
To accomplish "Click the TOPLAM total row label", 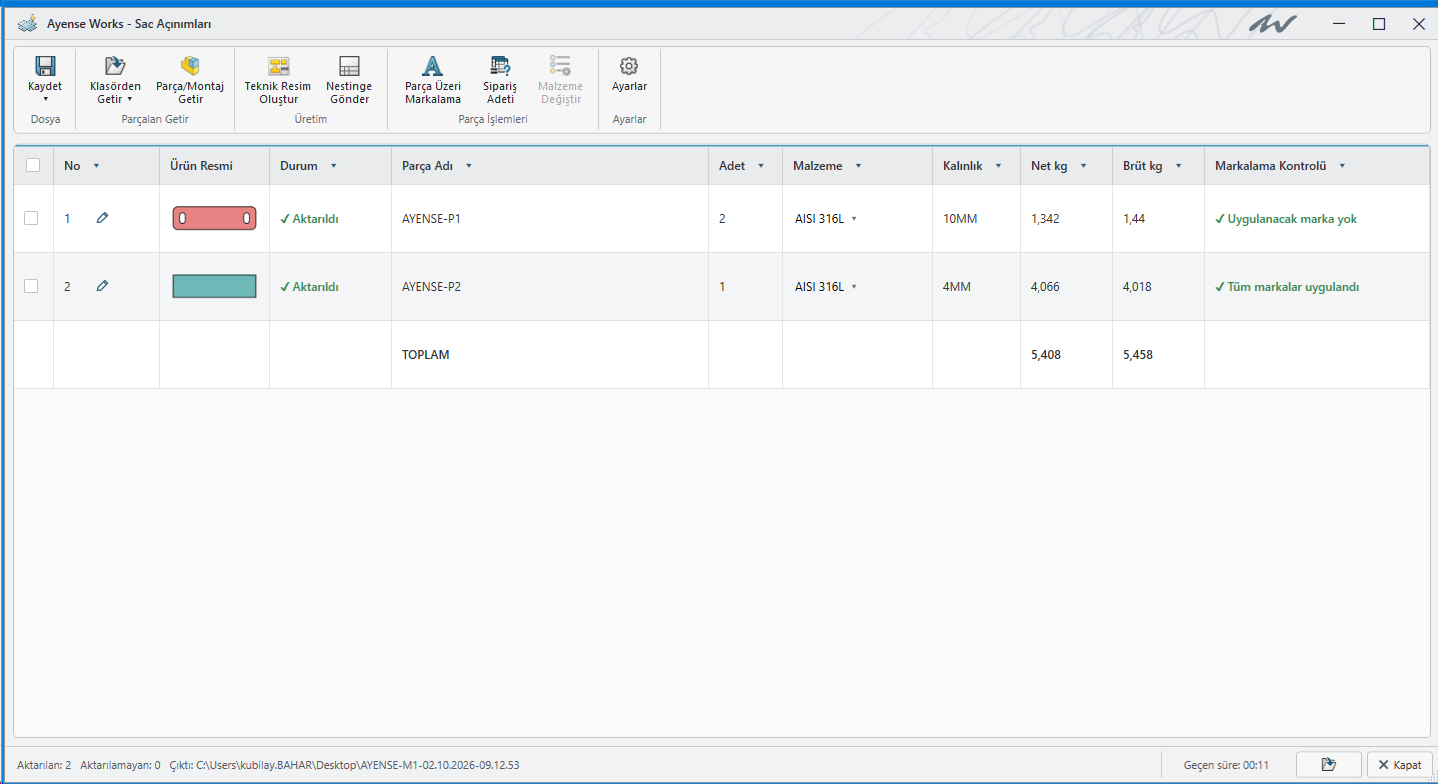I will pos(426,354).
